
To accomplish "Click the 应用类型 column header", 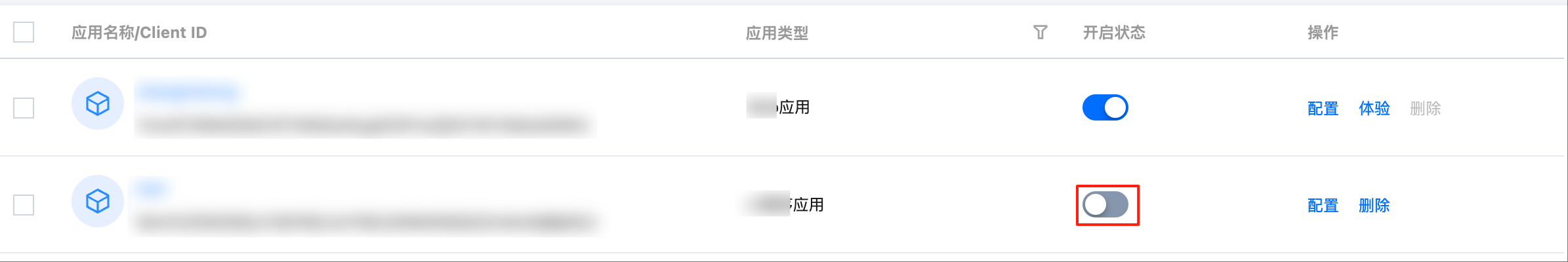I will [x=777, y=33].
